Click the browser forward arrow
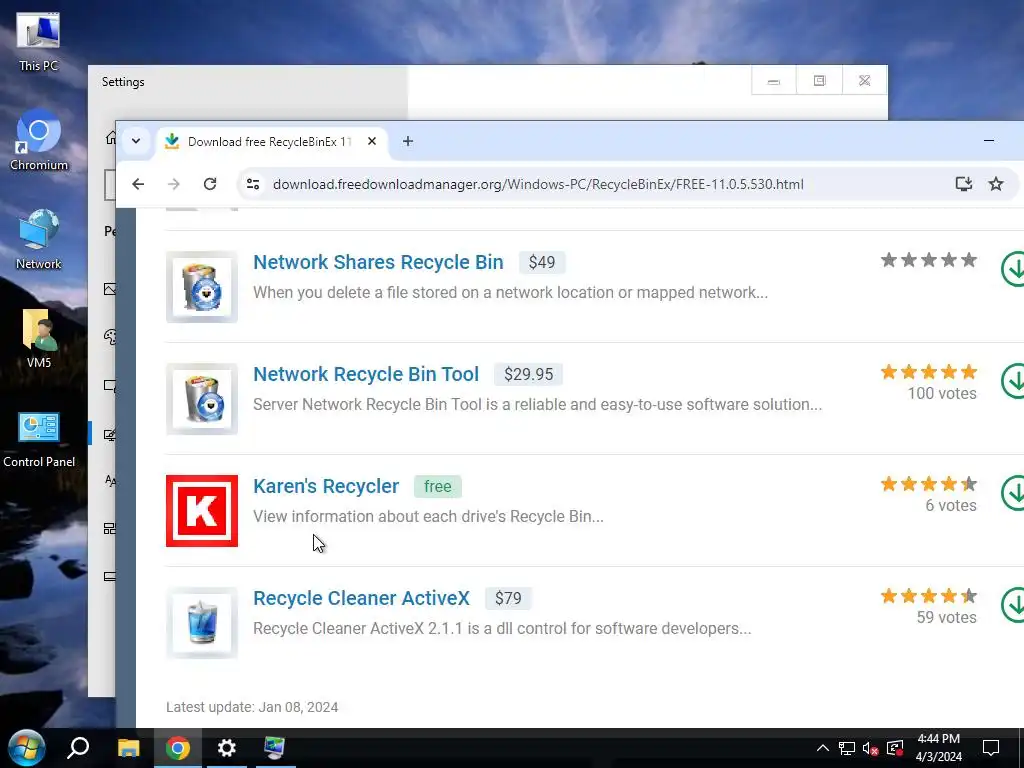Screen dimensions: 1024x768 coord(174,184)
